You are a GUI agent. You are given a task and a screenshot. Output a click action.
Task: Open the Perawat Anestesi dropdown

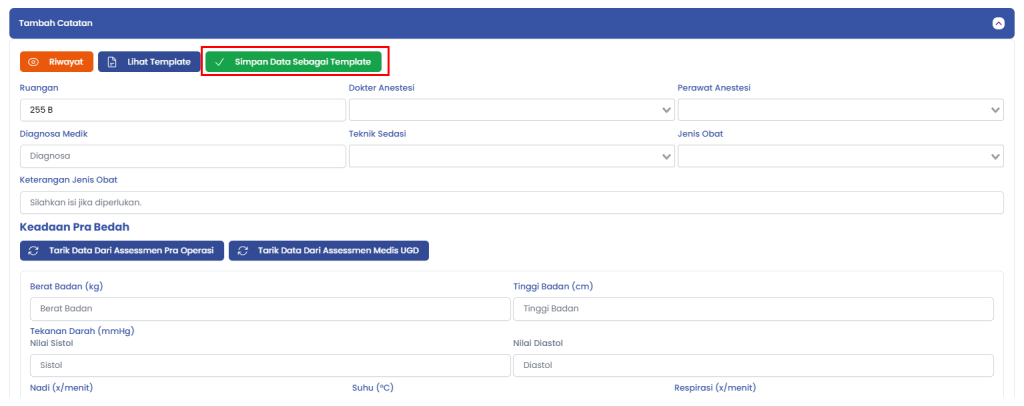pos(840,109)
